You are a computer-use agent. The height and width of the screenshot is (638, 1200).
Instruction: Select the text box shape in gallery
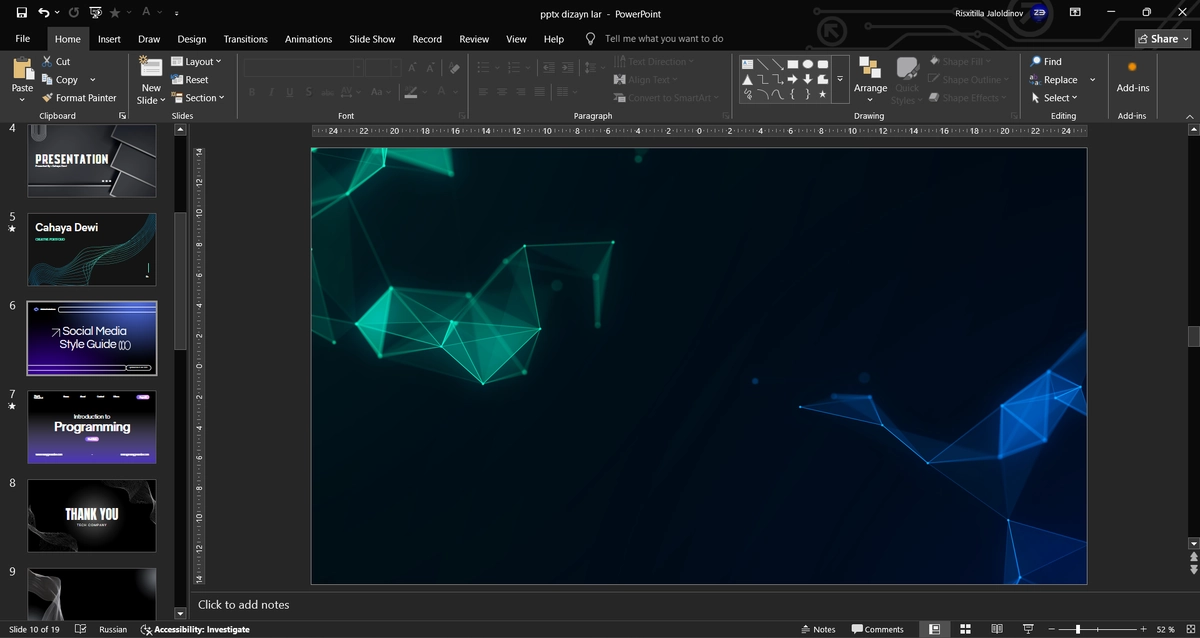click(747, 64)
